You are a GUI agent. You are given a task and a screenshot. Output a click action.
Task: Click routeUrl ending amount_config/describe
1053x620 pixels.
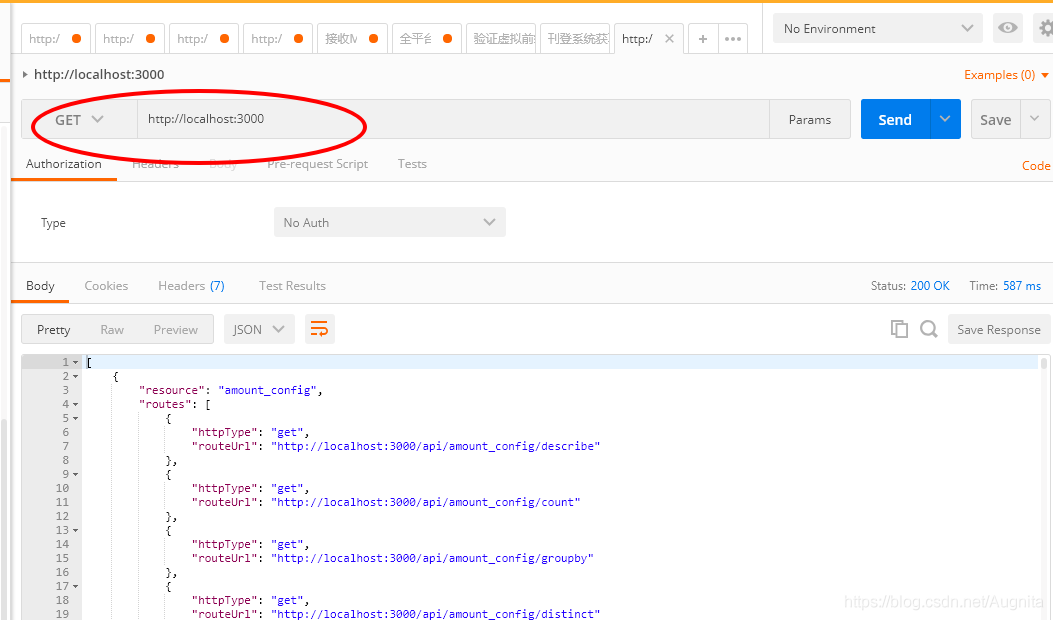pyautogui.click(x=436, y=446)
